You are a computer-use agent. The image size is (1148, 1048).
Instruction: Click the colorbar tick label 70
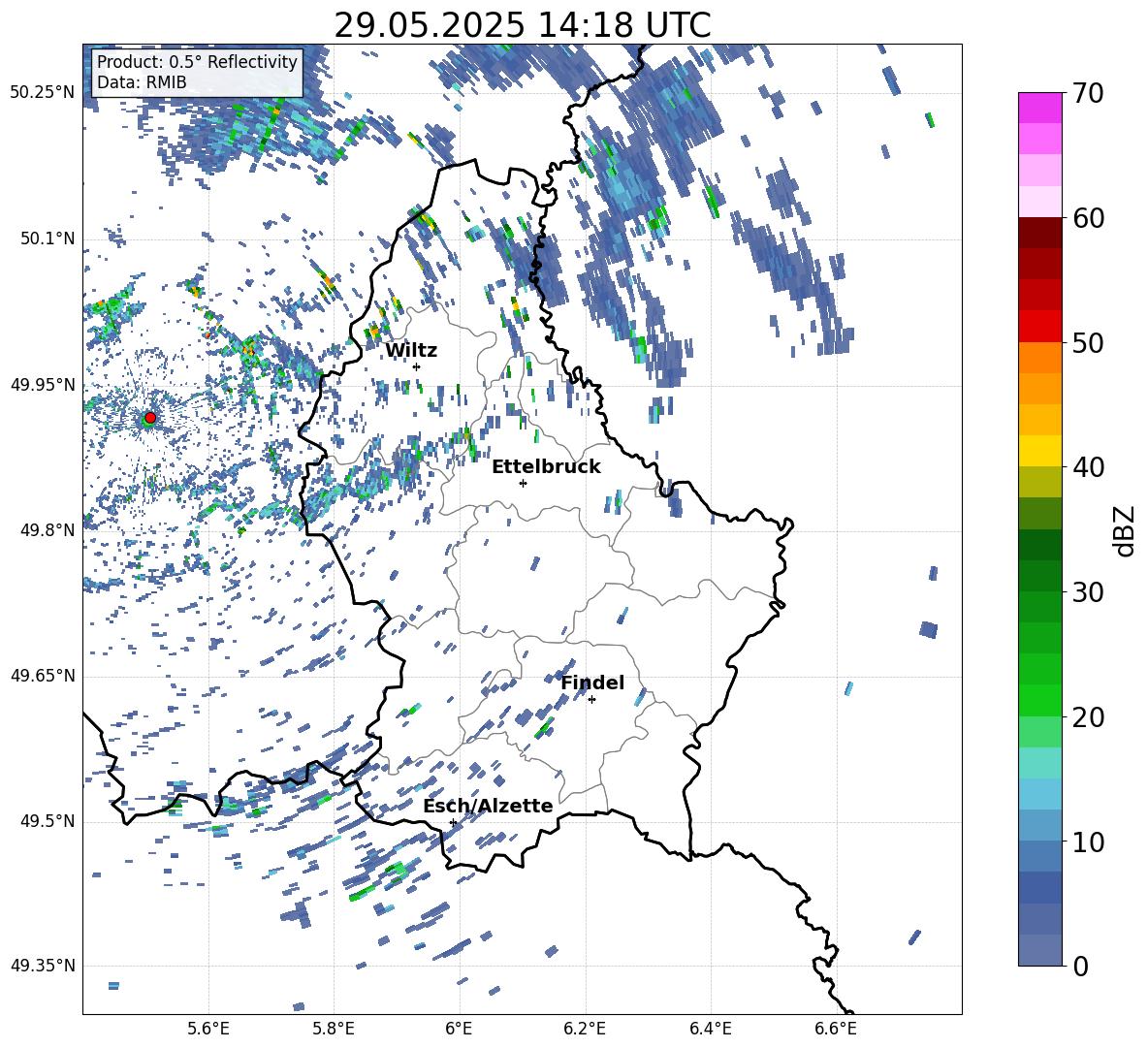point(1089,94)
